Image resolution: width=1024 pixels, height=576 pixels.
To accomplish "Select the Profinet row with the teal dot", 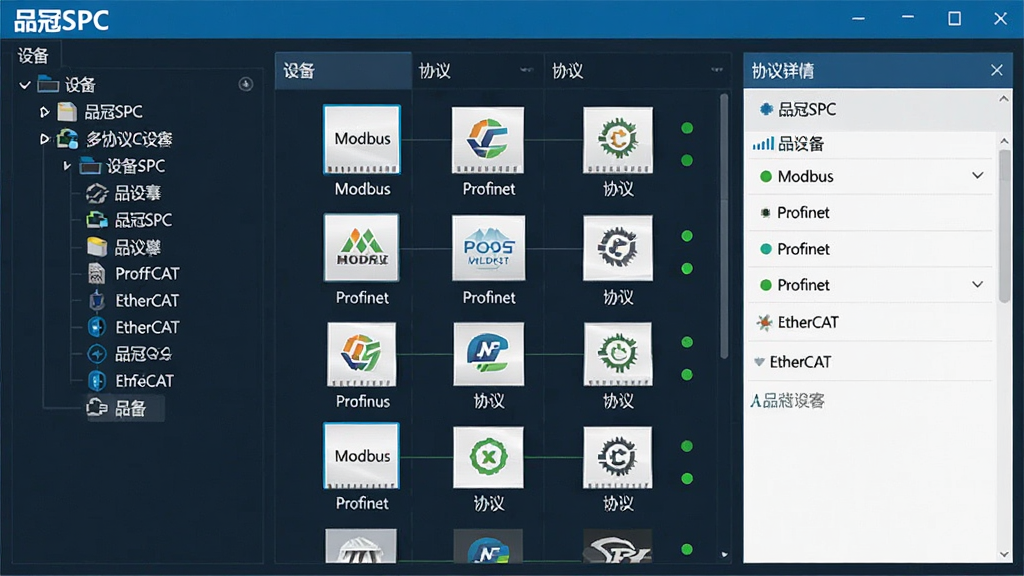I will 871,249.
